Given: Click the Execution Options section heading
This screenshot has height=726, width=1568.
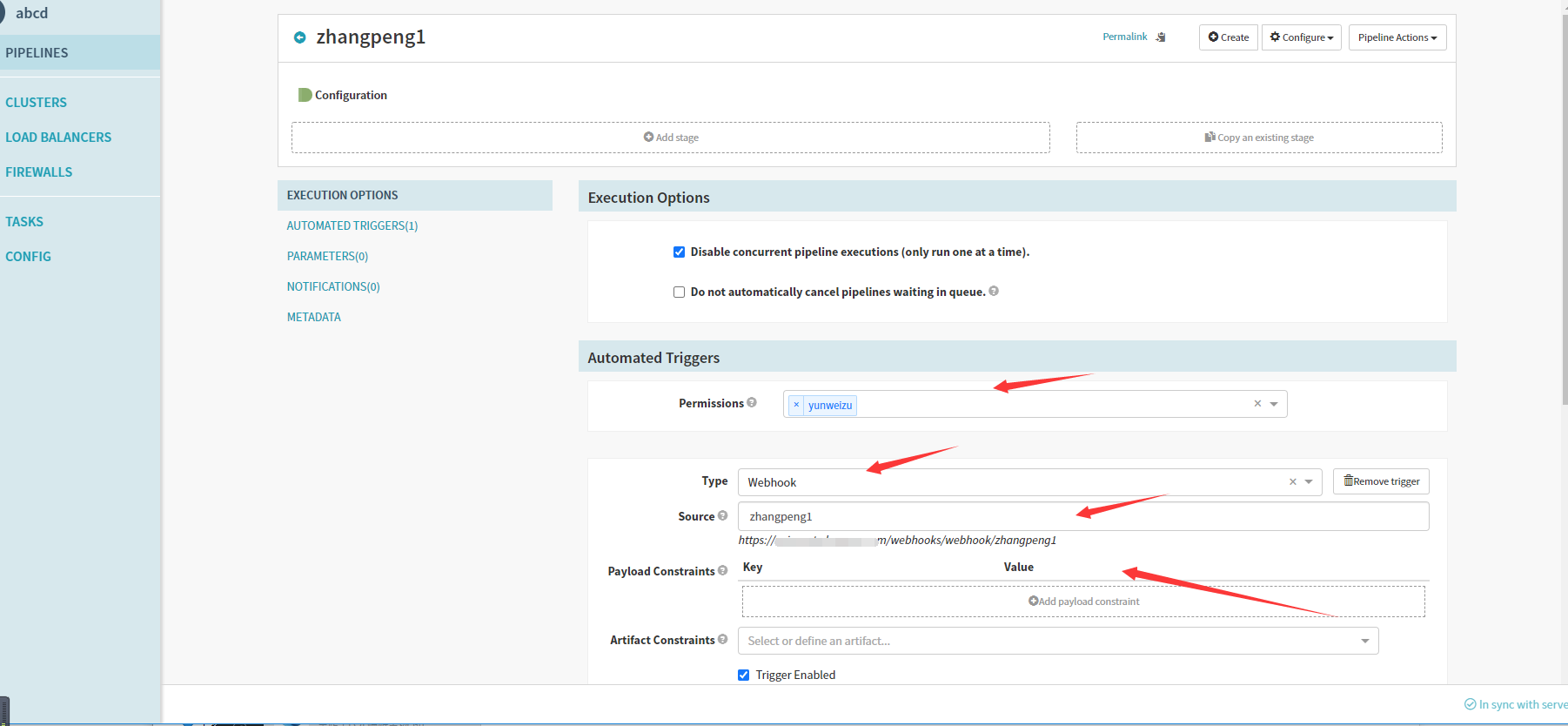Looking at the screenshot, I should pyautogui.click(x=649, y=198).
